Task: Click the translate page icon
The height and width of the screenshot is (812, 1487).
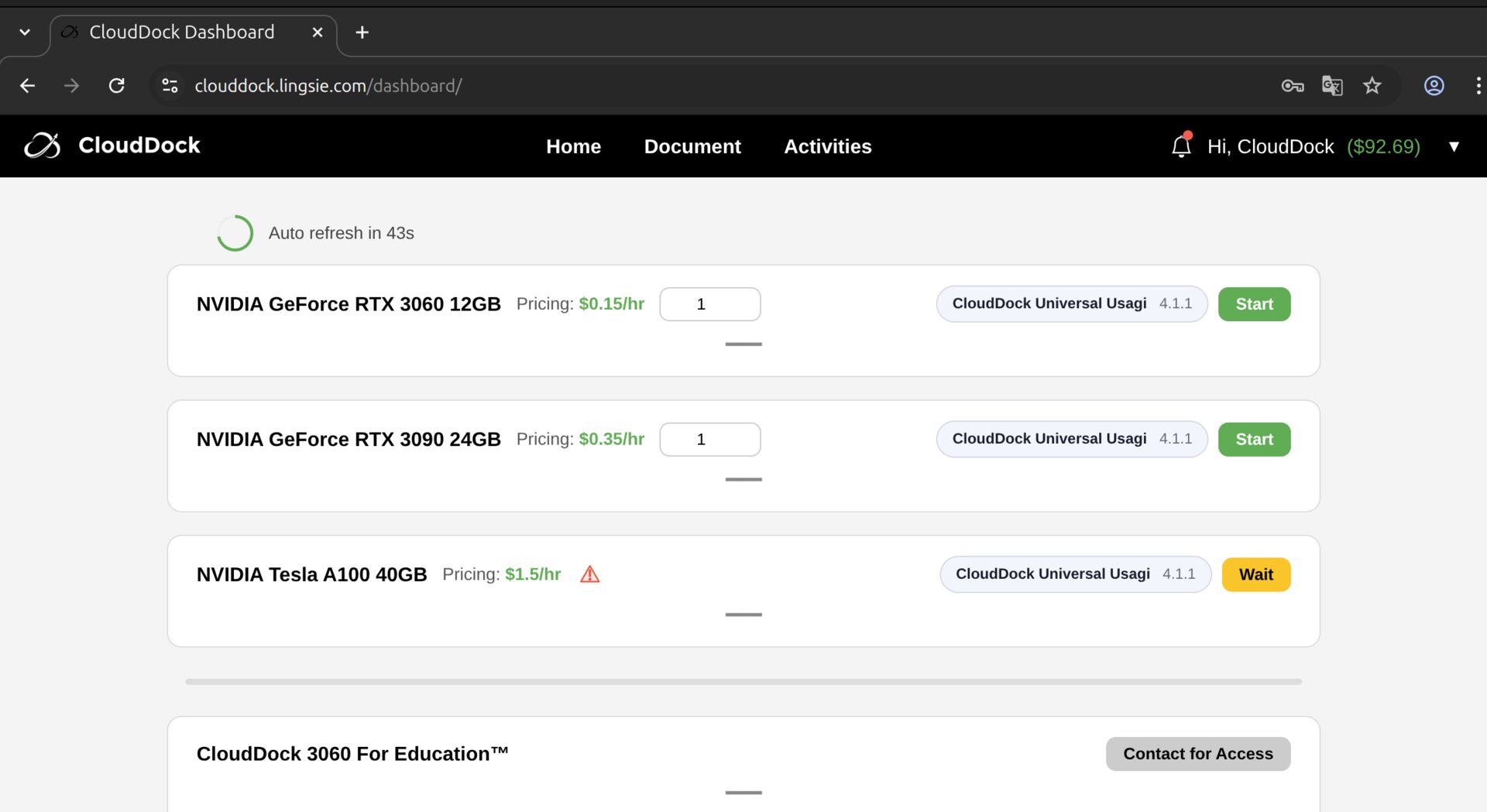Action: [x=1332, y=86]
